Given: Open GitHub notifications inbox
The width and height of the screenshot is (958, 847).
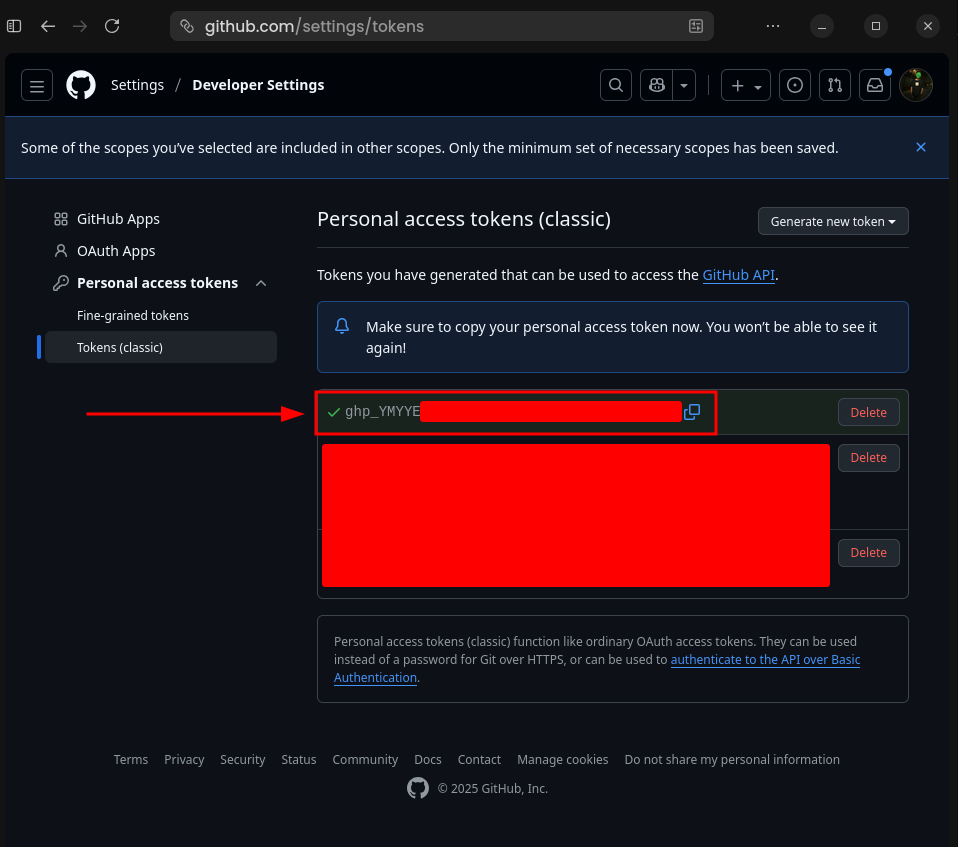Looking at the screenshot, I should 874,85.
